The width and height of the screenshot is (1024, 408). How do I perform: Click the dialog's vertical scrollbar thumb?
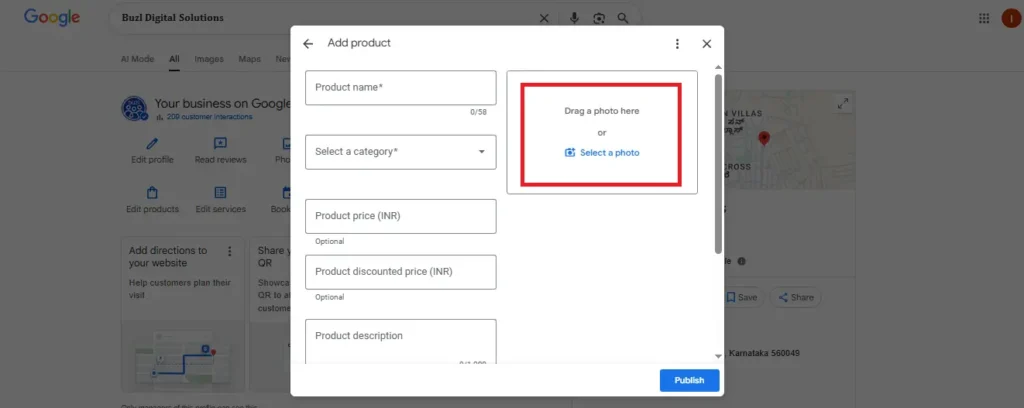(x=718, y=163)
